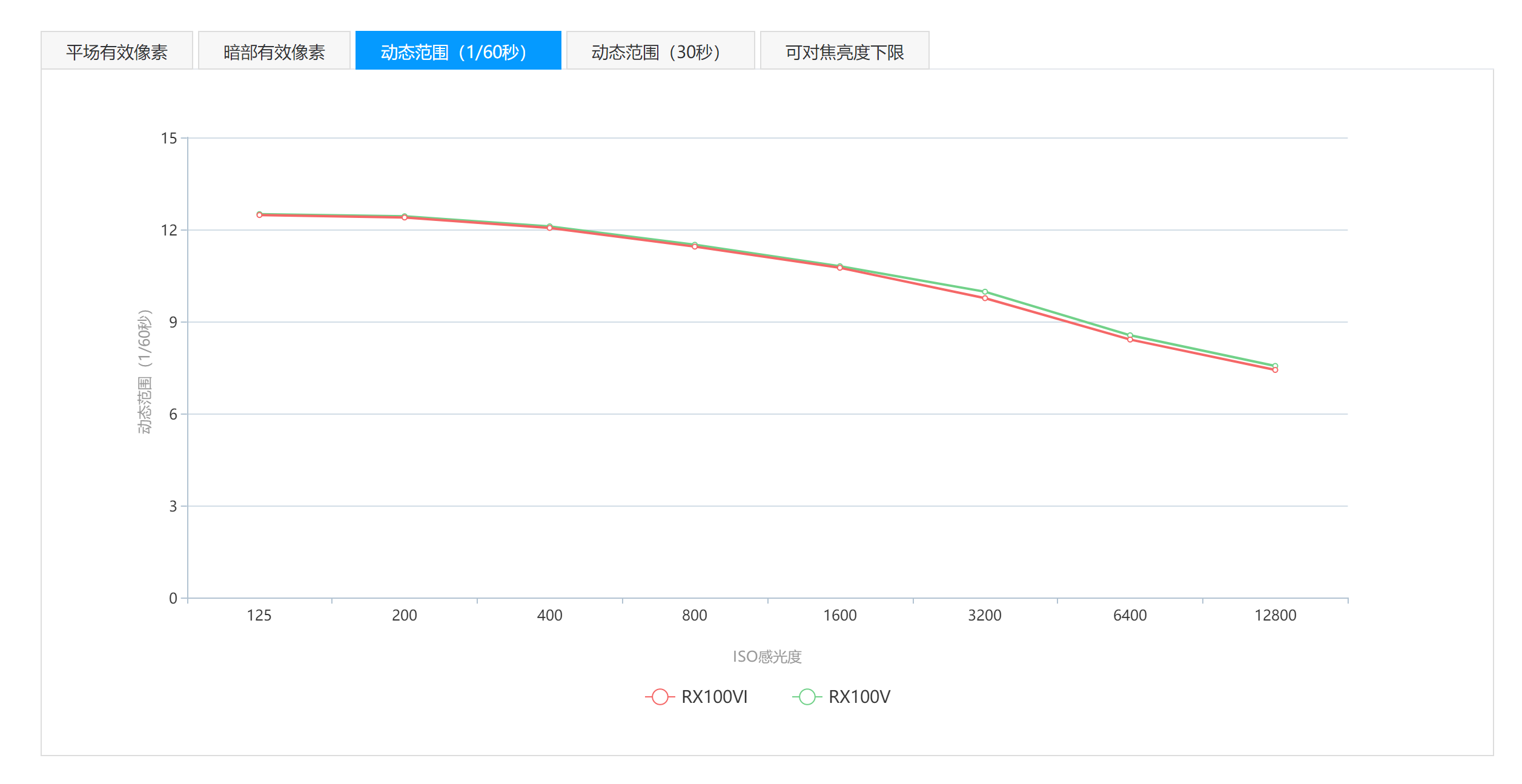Toggle RX100VI series via red legend icon
Viewport: 1522px width, 784px height.
pyautogui.click(x=660, y=697)
